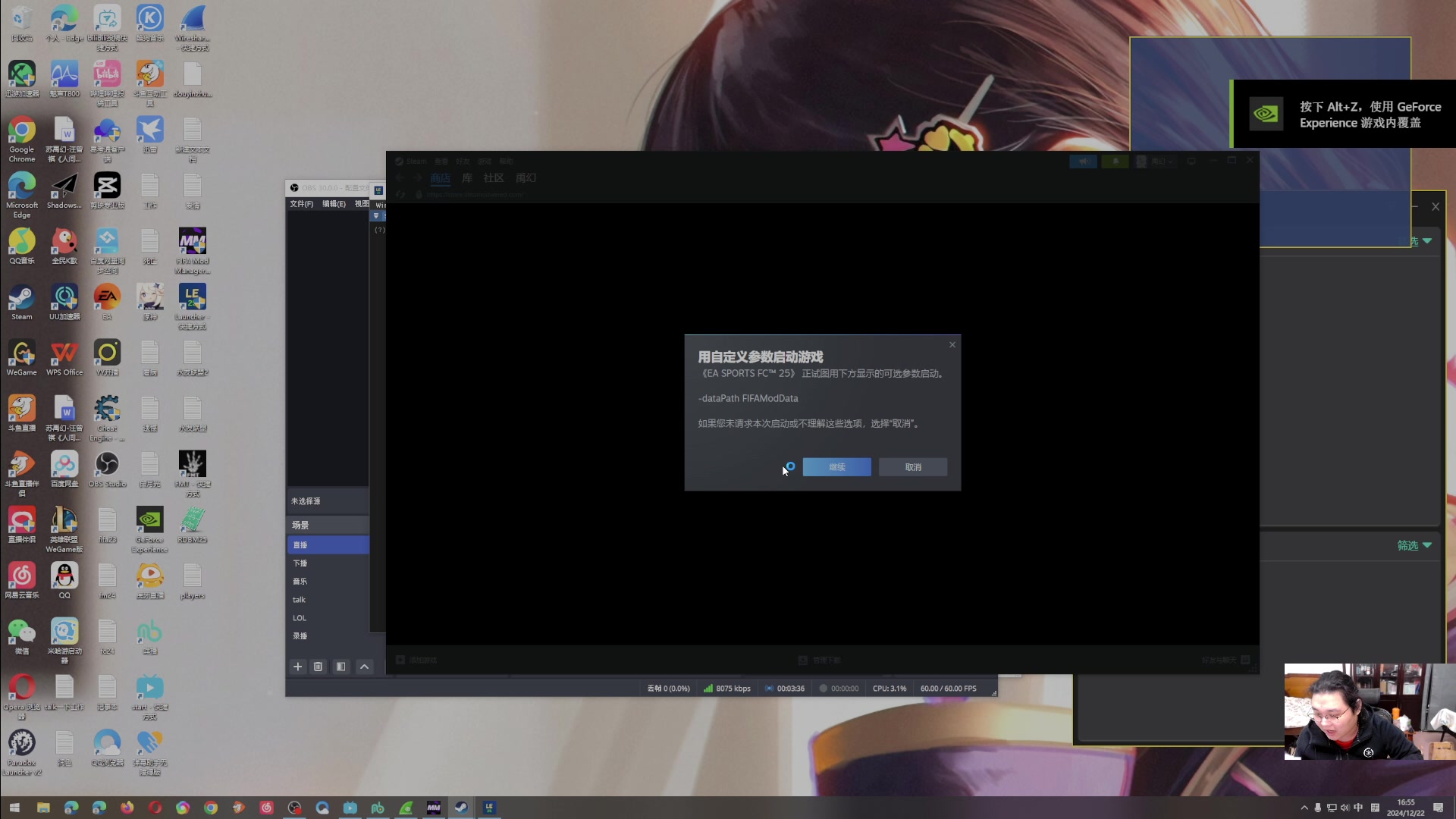Select the 直播 scene in OBS

coord(328,545)
